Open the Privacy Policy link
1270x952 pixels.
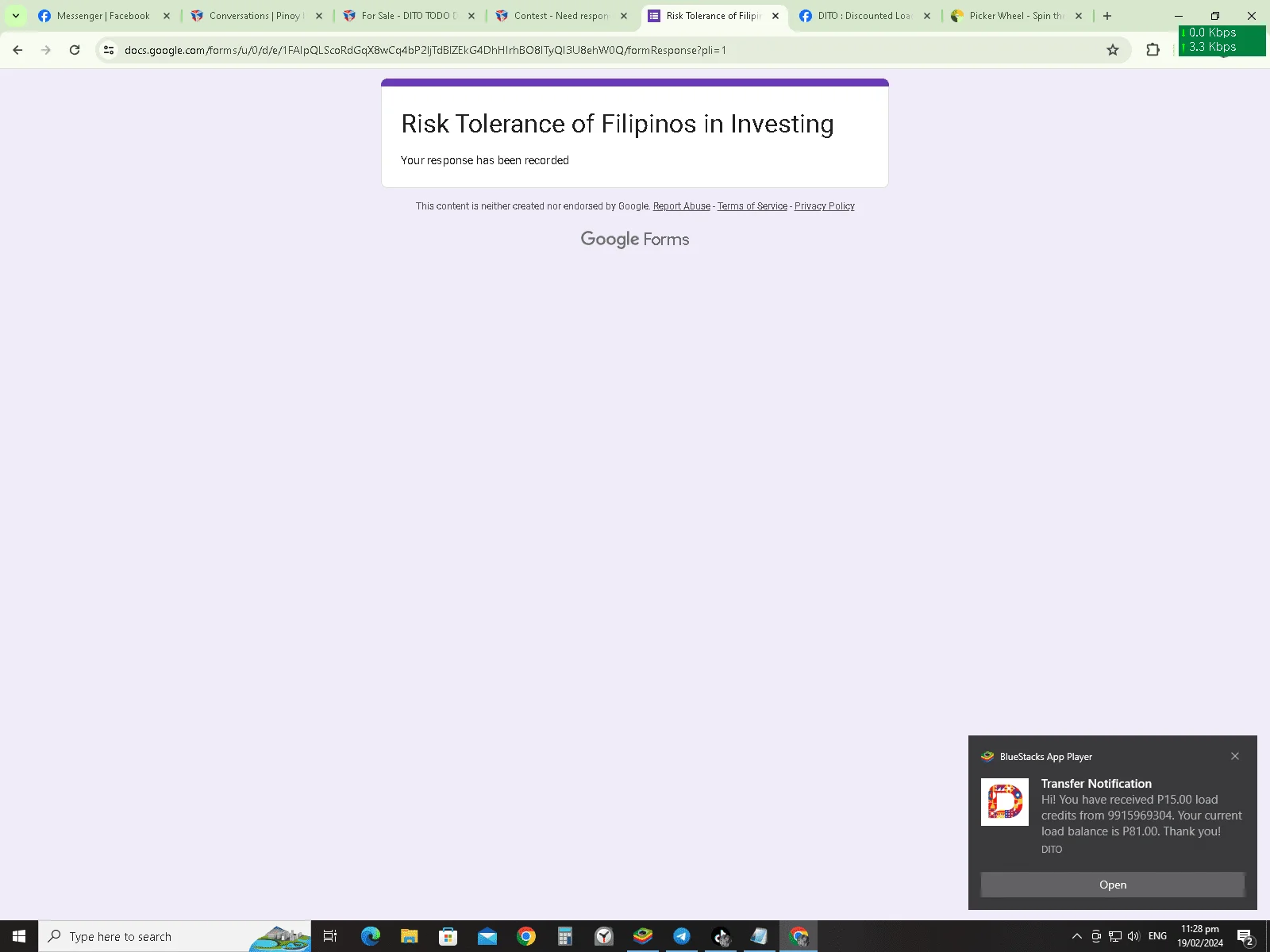click(x=825, y=206)
